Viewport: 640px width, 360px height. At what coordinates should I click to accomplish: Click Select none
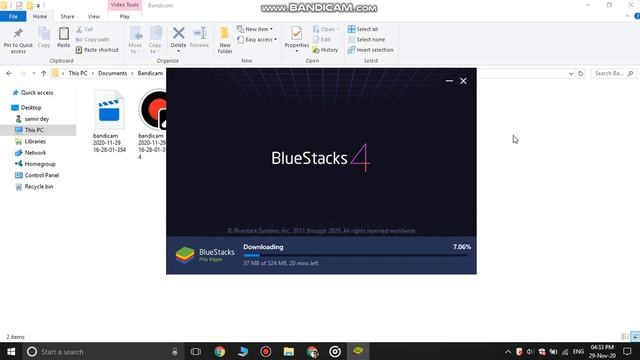(x=366, y=40)
